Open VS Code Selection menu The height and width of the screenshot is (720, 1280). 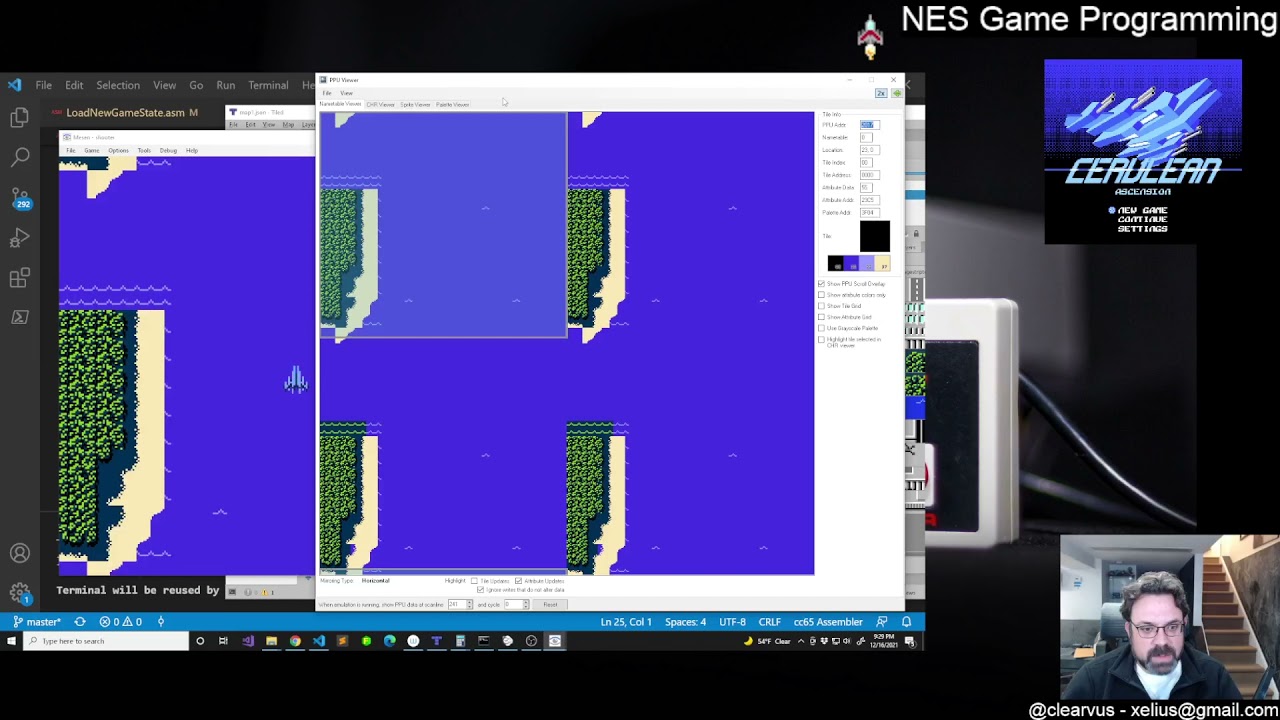coord(118,85)
